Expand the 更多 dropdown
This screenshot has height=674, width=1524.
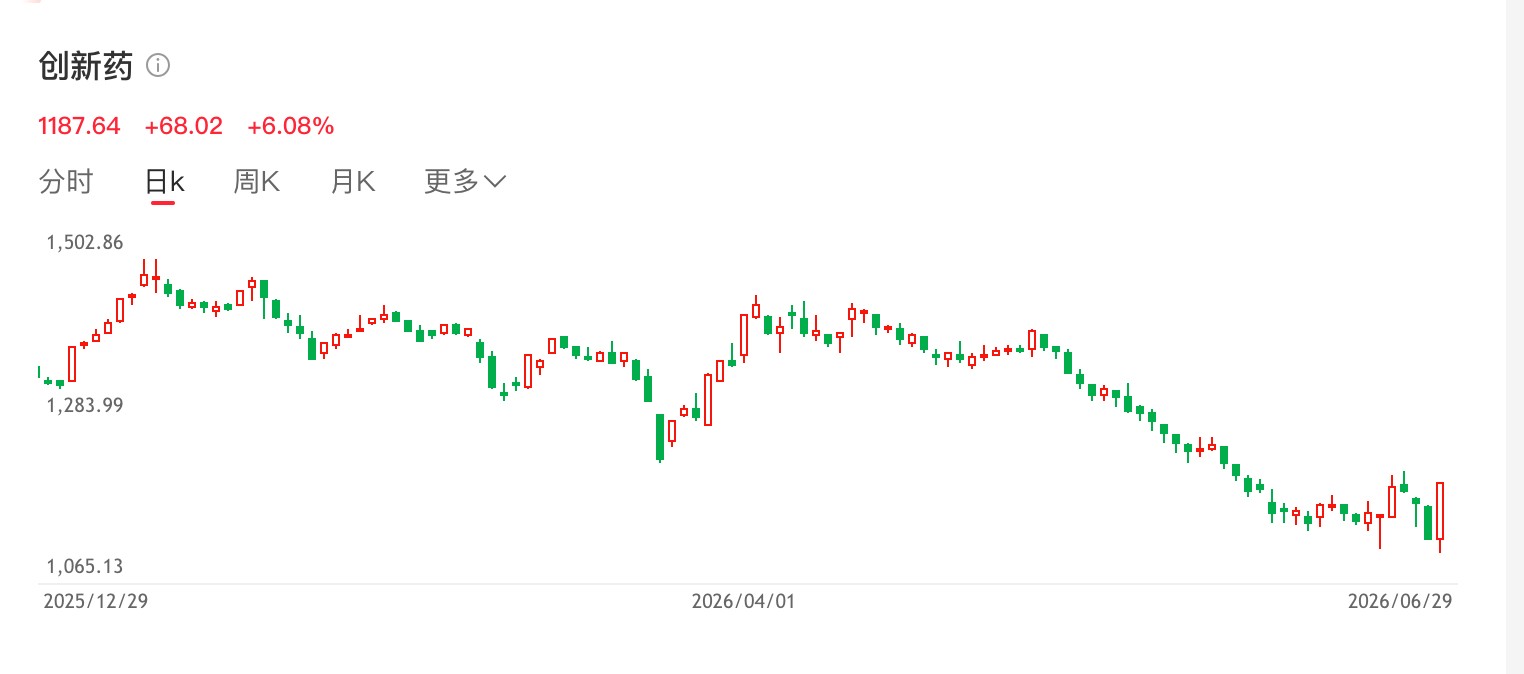(466, 182)
